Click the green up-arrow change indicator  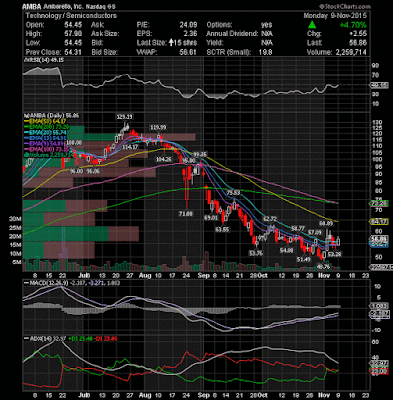point(312,25)
